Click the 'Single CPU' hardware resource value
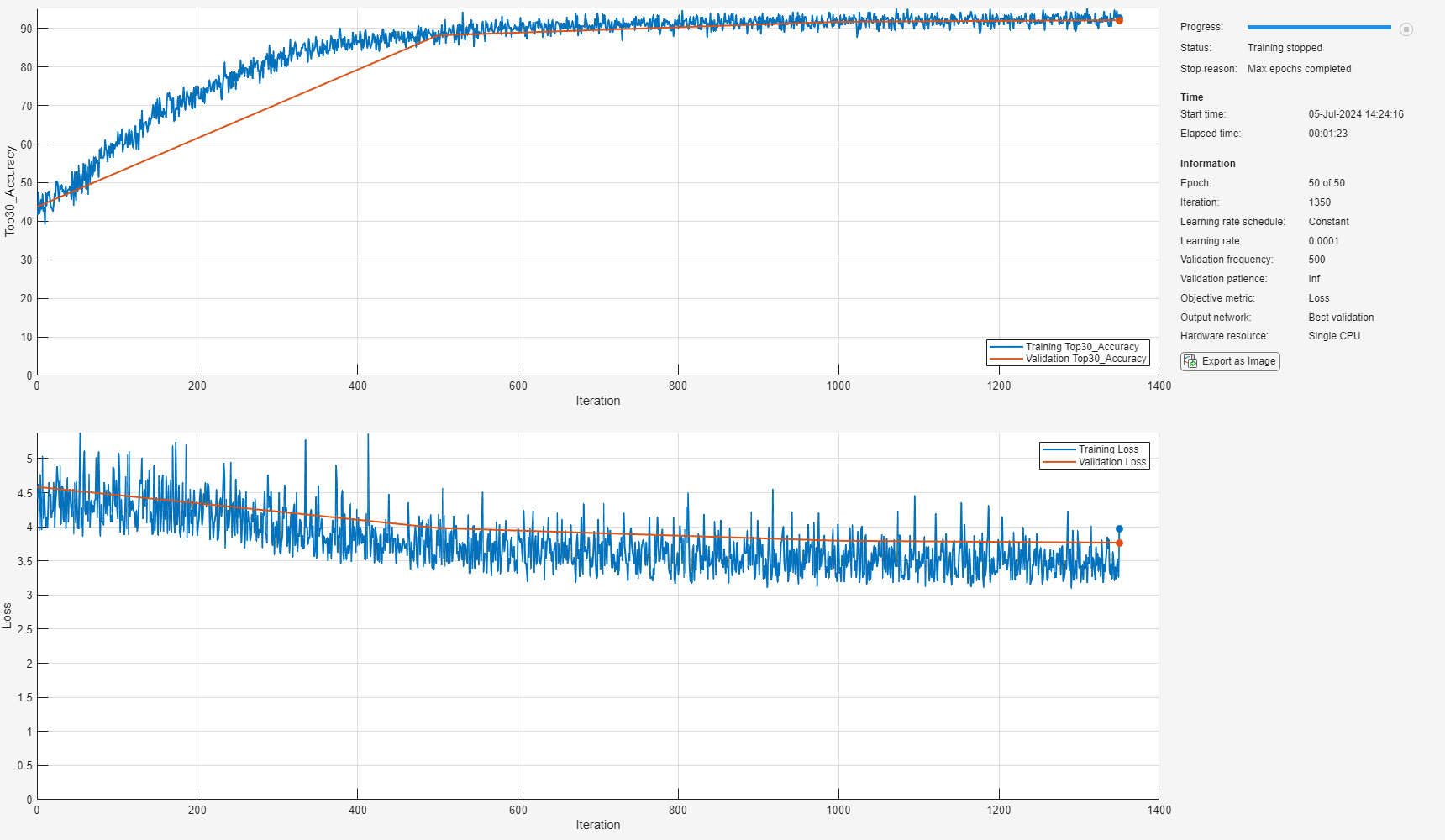 click(x=1333, y=336)
